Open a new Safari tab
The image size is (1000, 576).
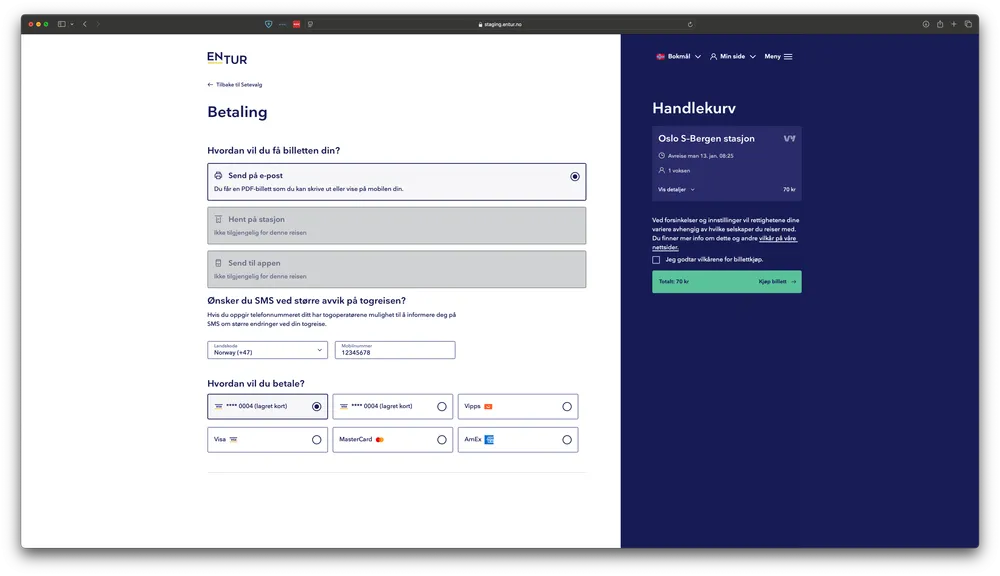[954, 24]
